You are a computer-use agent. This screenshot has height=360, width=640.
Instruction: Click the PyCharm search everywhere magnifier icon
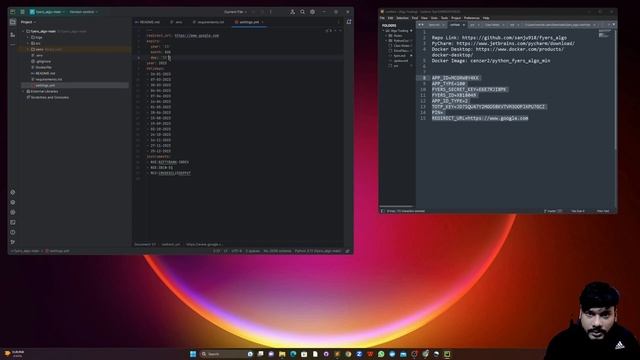(302, 12)
